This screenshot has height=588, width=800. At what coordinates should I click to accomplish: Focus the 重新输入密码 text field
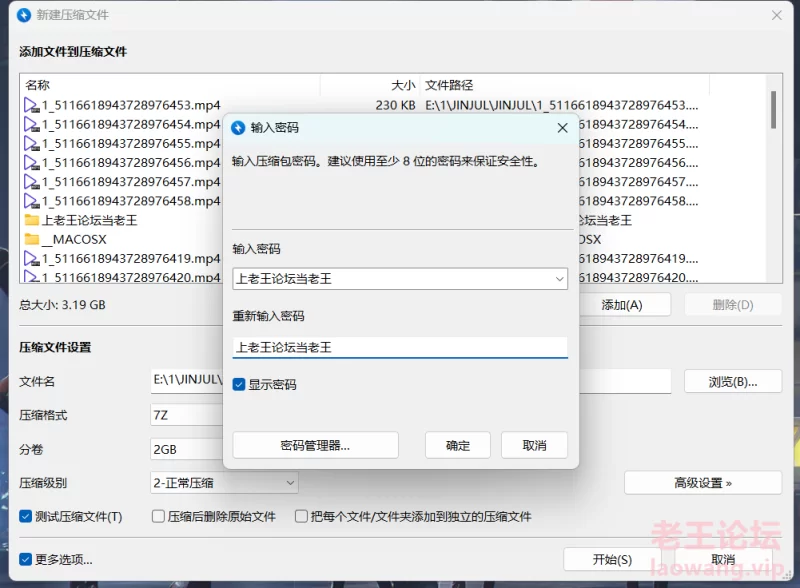(400, 348)
